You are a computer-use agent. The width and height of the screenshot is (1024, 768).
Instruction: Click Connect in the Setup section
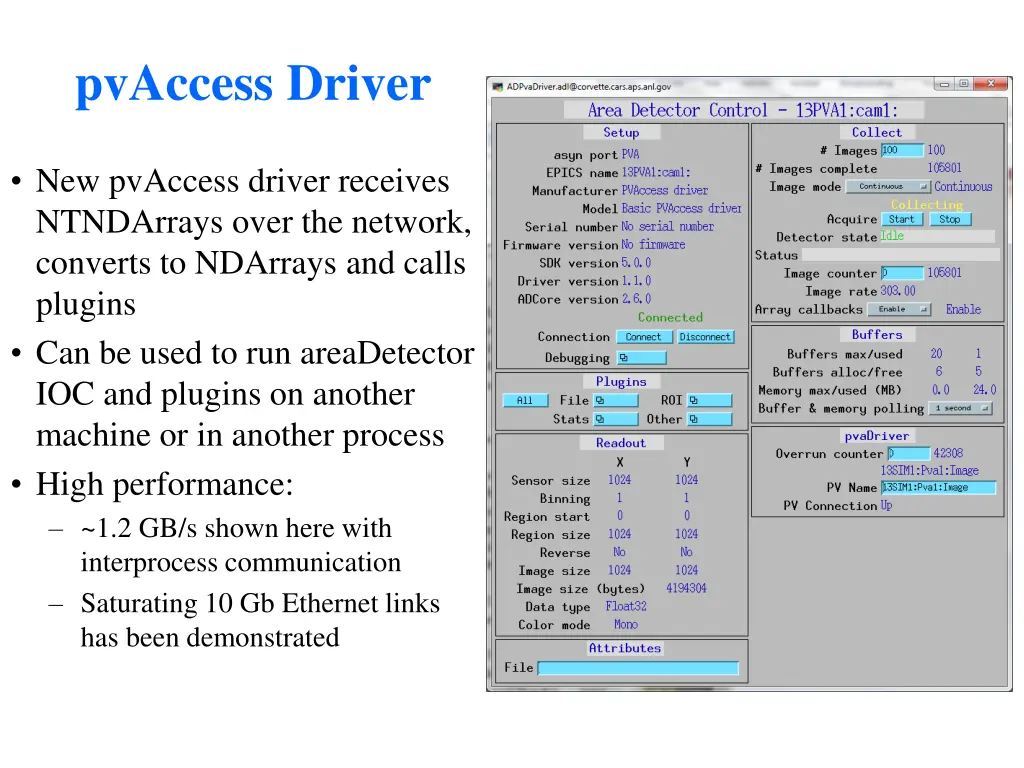644,337
